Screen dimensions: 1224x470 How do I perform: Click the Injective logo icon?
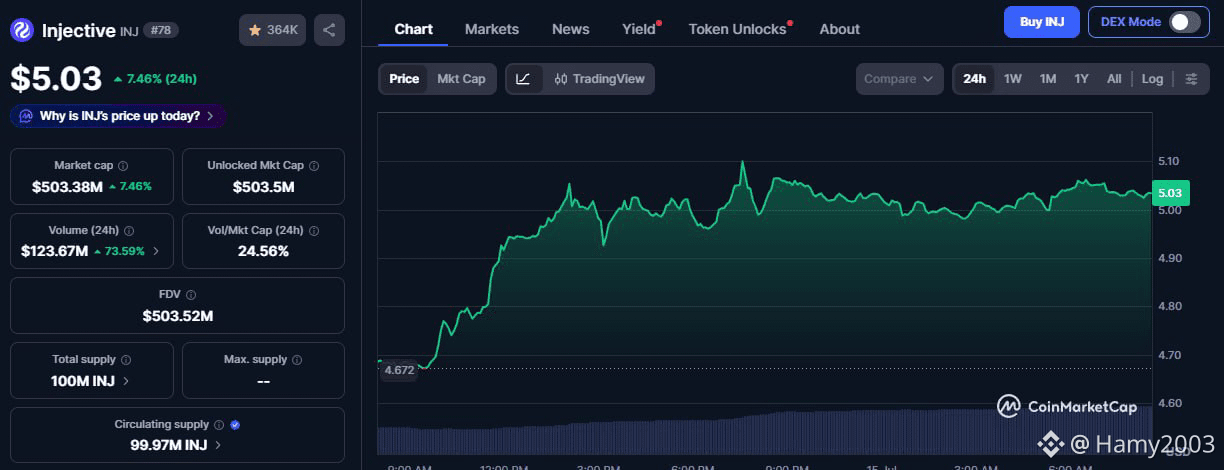point(22,30)
